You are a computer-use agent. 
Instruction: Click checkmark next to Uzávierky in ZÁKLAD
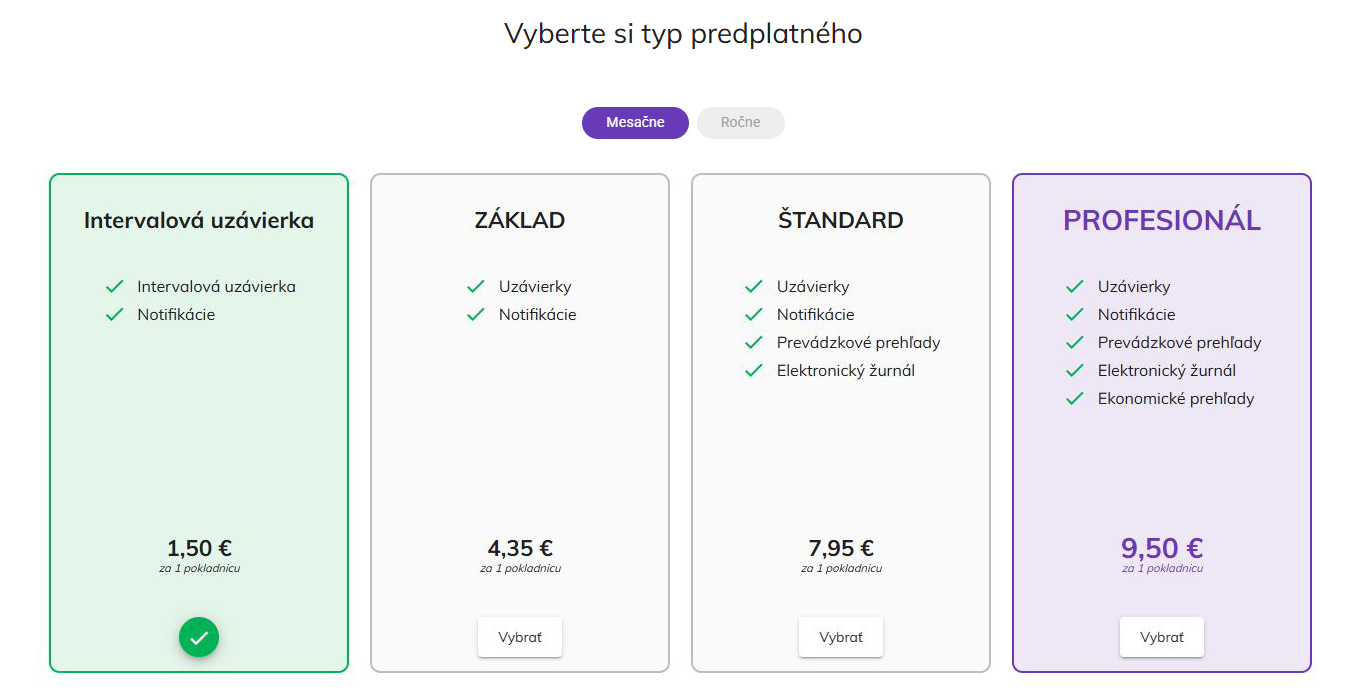(476, 287)
